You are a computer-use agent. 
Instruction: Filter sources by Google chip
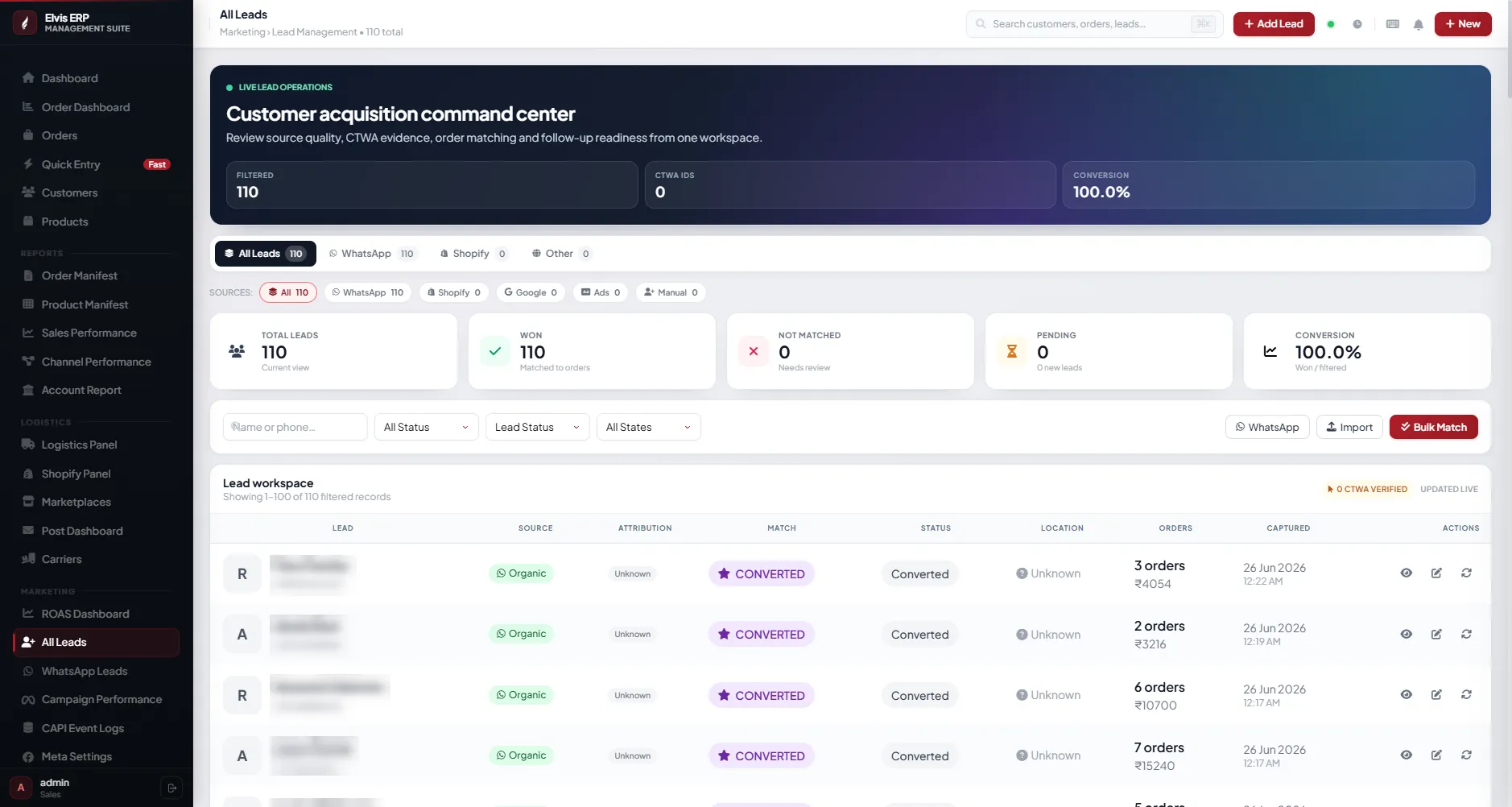(x=531, y=292)
